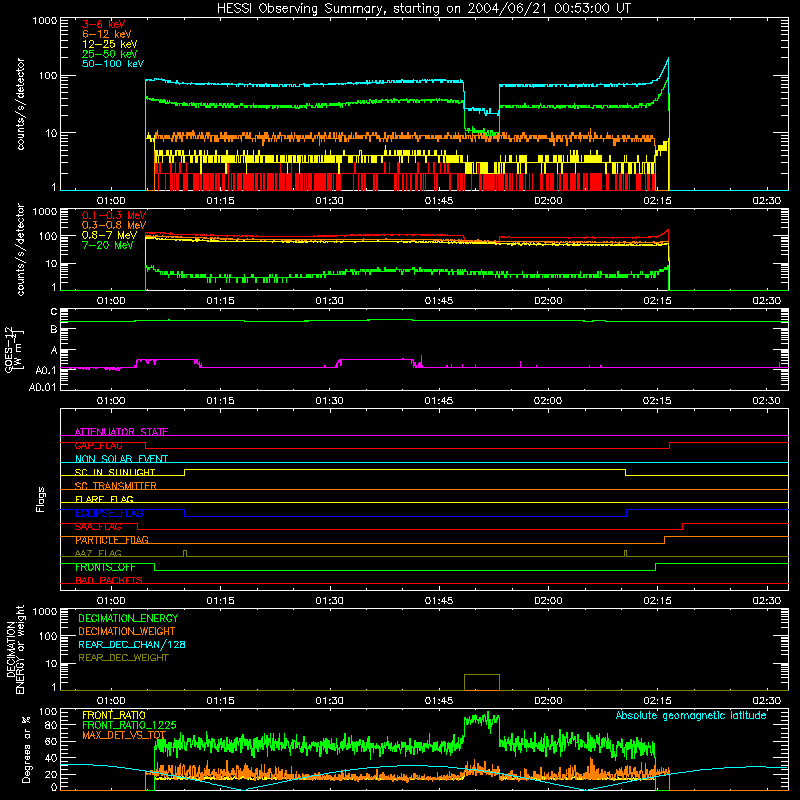This screenshot has height=800, width=800.
Task: Click the AAZ flag spike near 01:10
Action: click(x=185, y=553)
